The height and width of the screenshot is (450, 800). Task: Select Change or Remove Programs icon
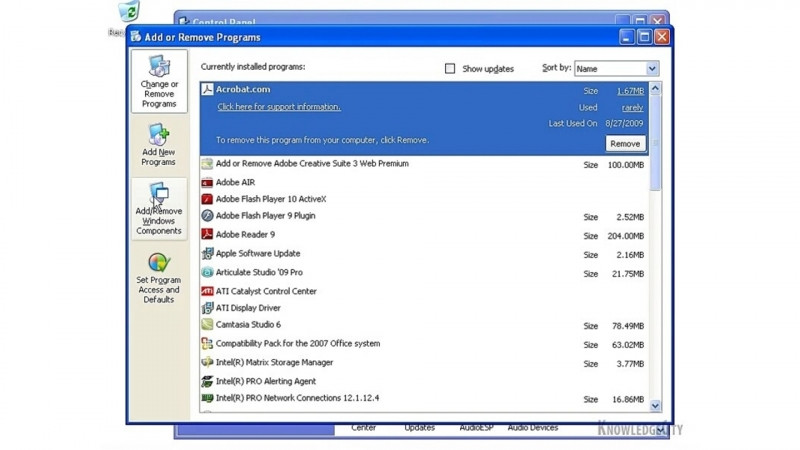[159, 66]
